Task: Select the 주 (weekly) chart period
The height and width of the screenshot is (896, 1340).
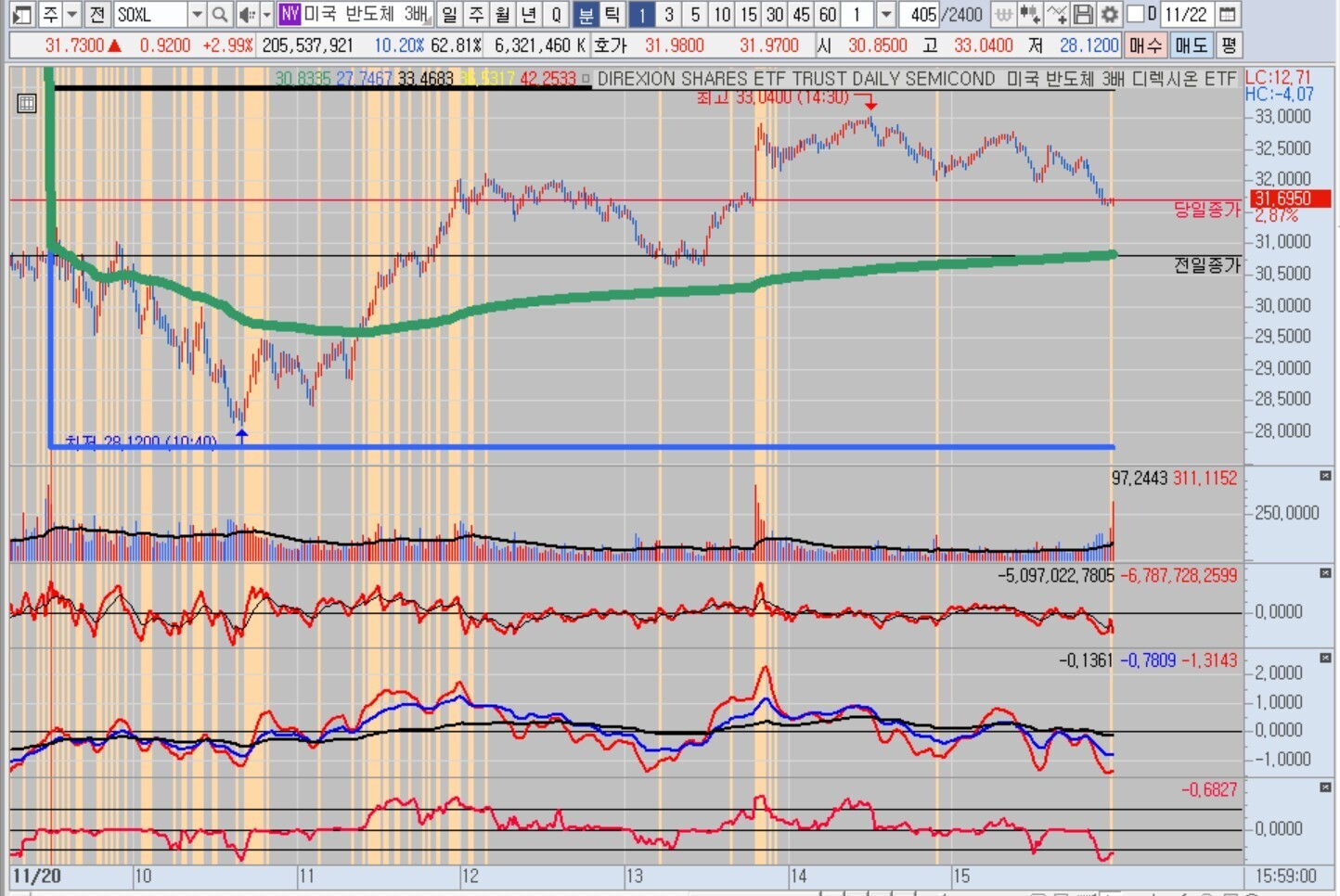Action: pos(476,14)
